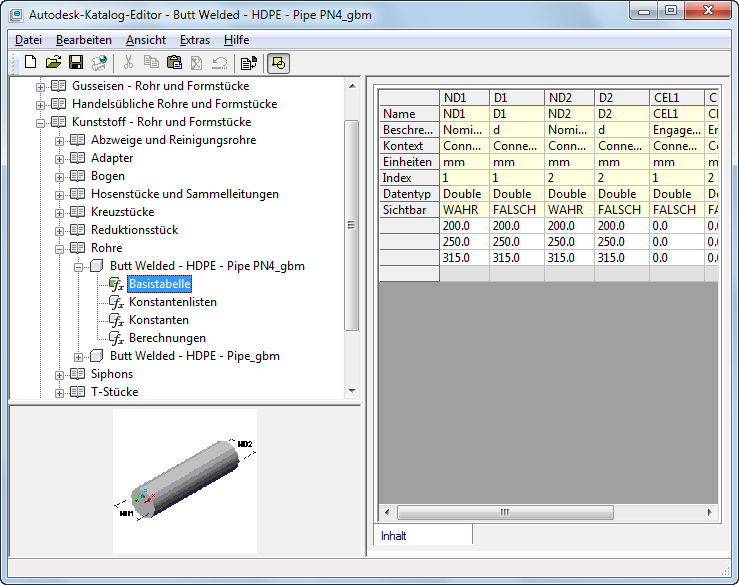
Task: Open the Bearbeiten menu
Action: 84,40
